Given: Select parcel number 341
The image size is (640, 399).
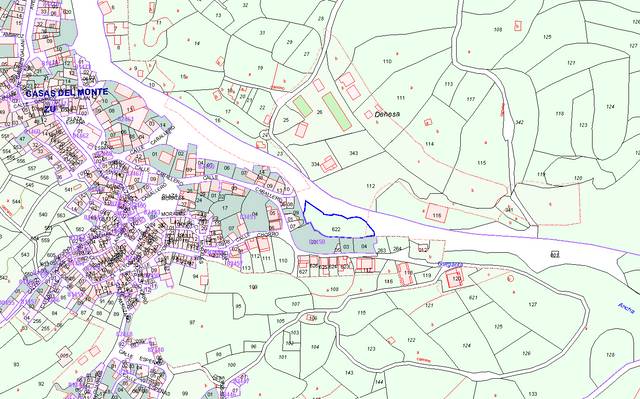Looking at the screenshot, I should 509,210.
